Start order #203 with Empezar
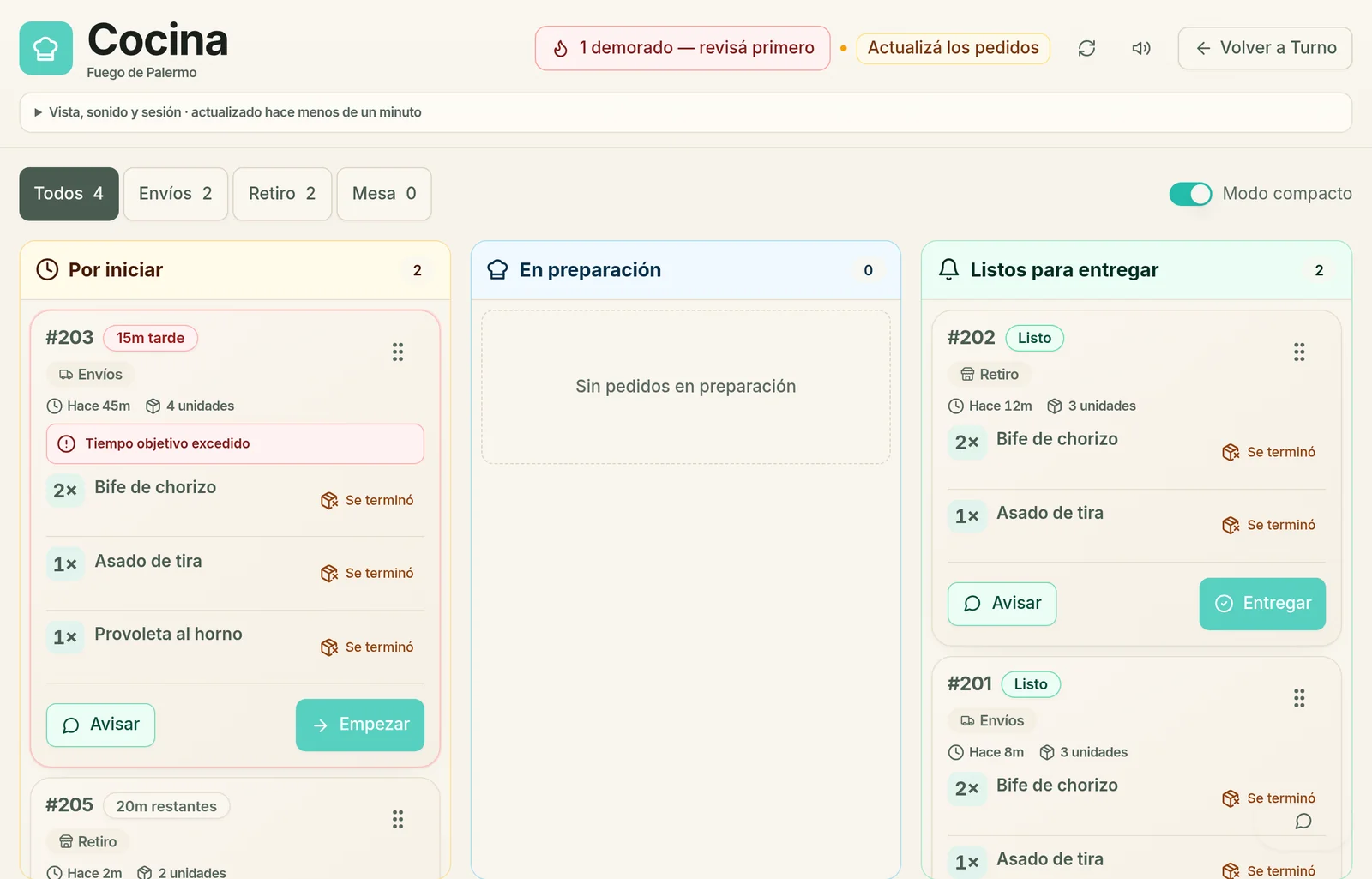Viewport: 1372px width, 879px height. [x=360, y=725]
